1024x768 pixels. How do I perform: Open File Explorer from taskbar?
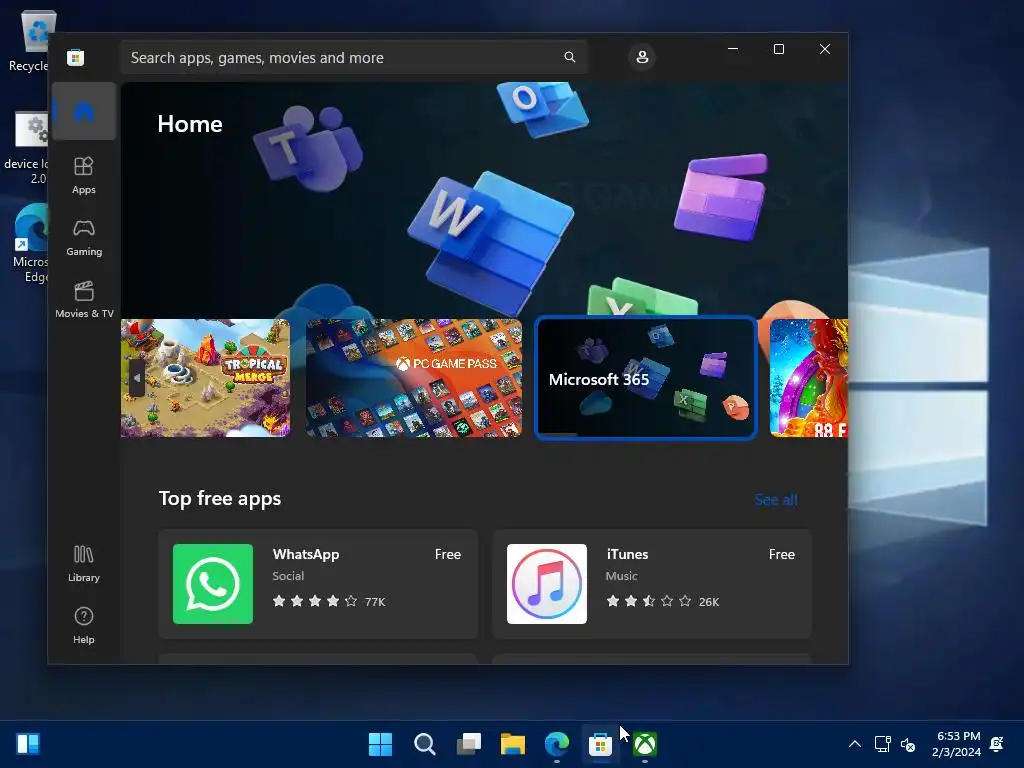pos(513,744)
